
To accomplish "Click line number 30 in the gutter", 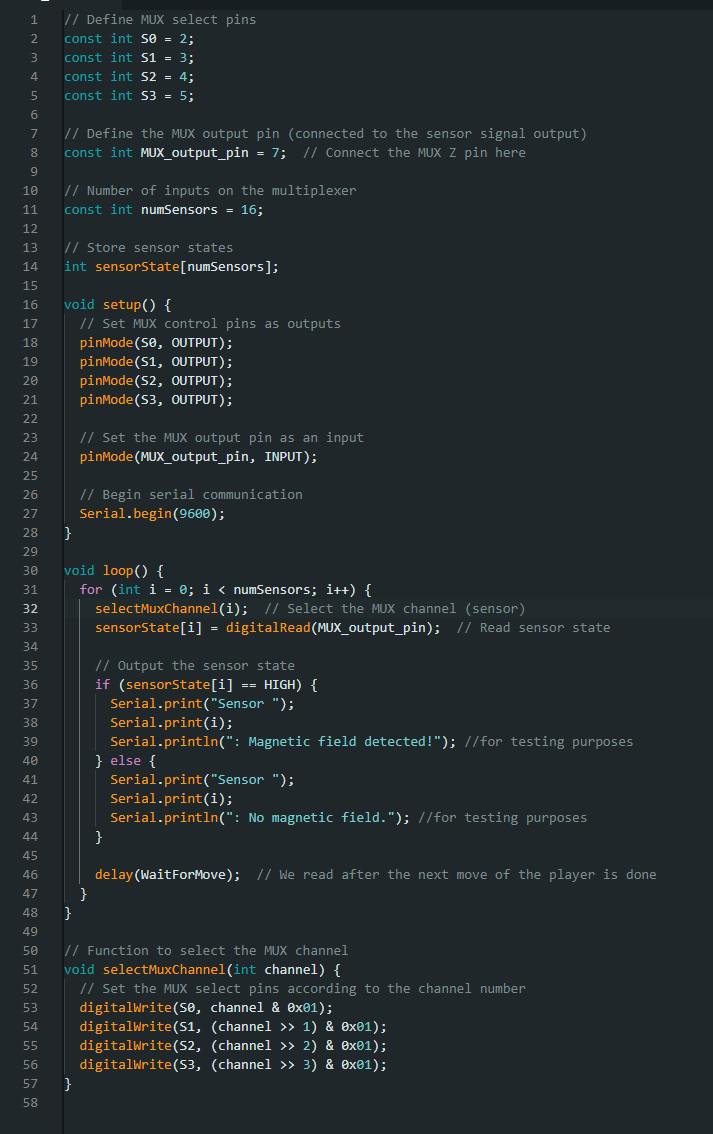I will 30,571.
